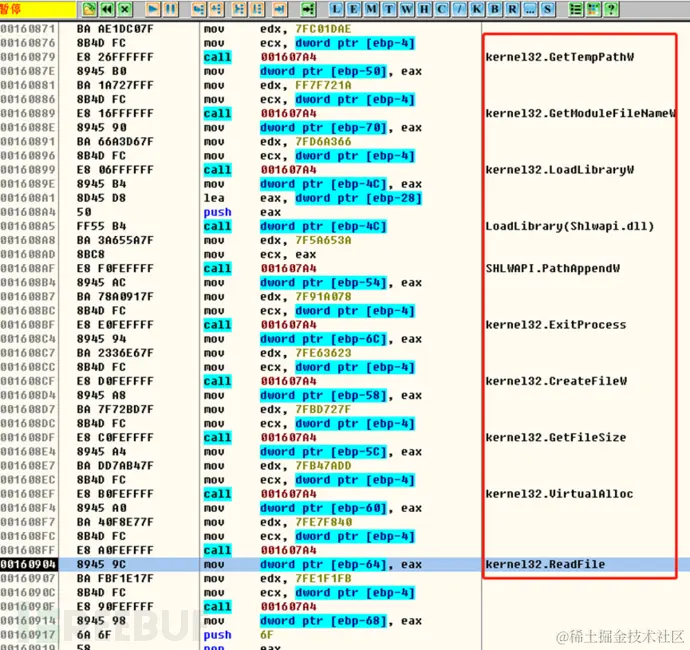690x650 pixels.
Task: Click the Step over toolbar icon
Action: pyautogui.click(x=217, y=9)
